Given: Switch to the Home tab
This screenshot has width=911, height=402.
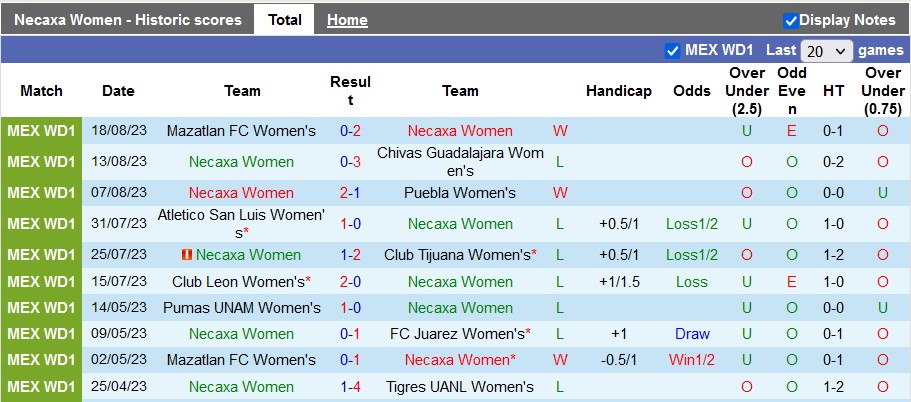Looking at the screenshot, I should (x=347, y=20).
